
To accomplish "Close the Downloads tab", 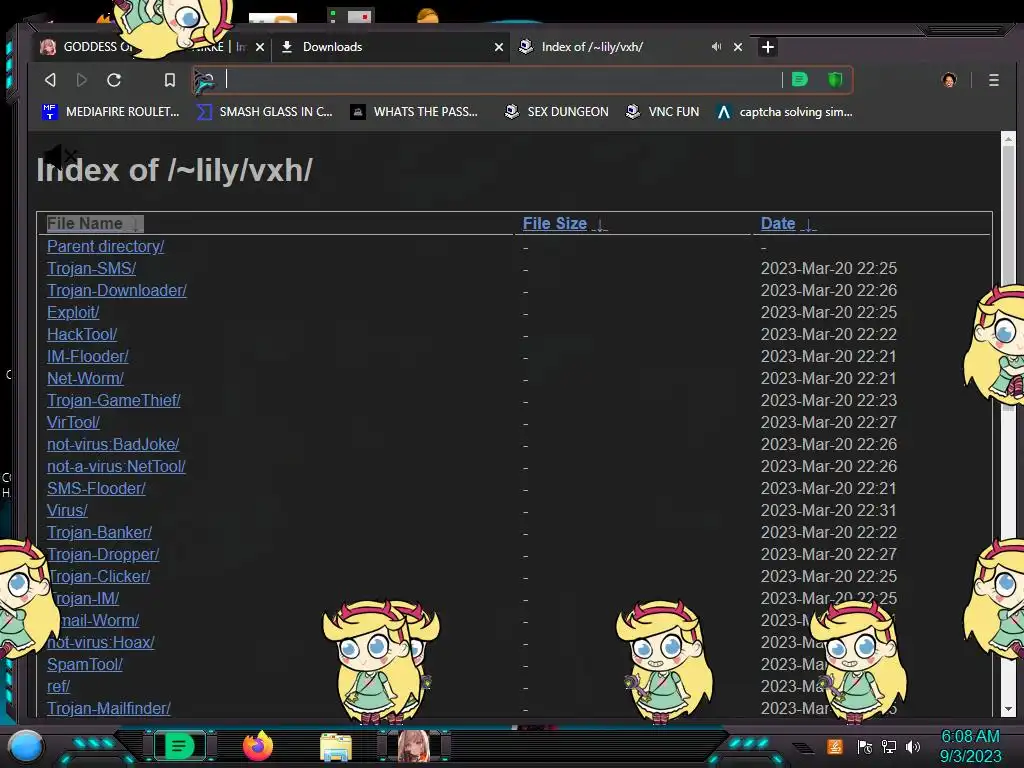I will pyautogui.click(x=498, y=47).
